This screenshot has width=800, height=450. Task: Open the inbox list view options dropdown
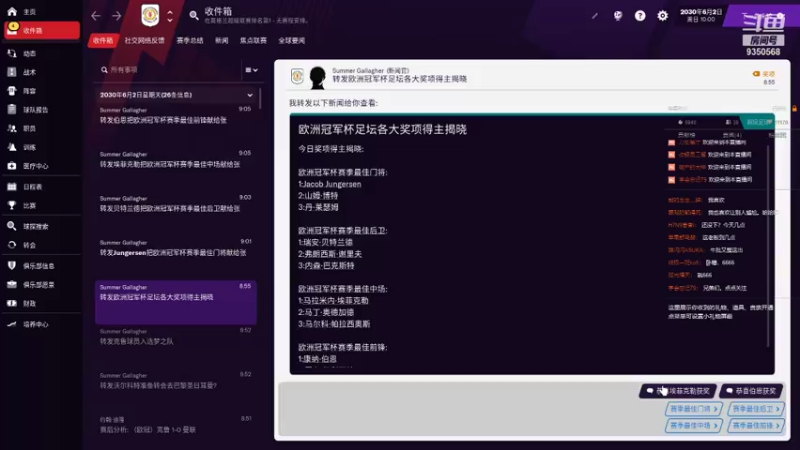pos(251,70)
